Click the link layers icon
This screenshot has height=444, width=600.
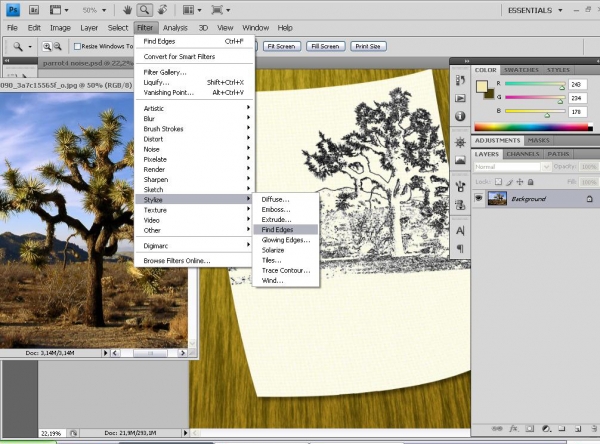497,429
